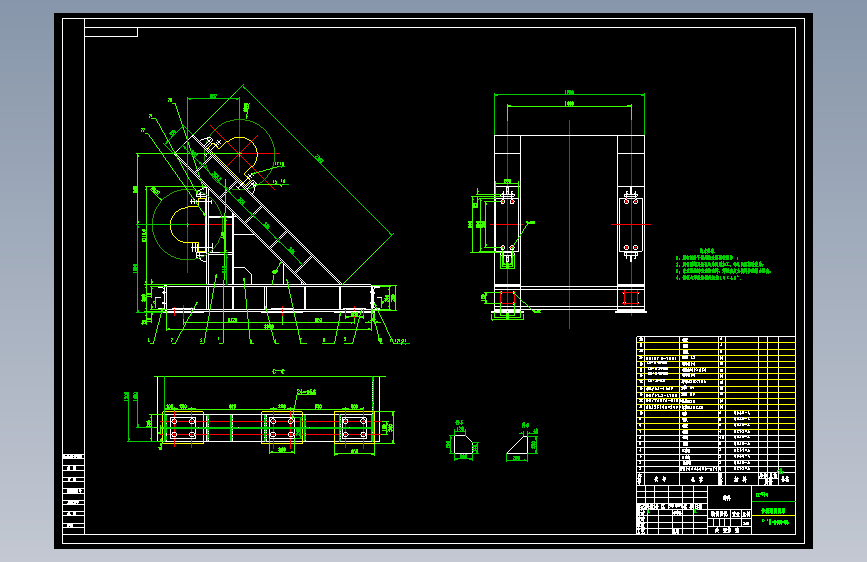Screen dimensions: 867x562
Task: Select the horizontal base beam in the side view
Action: coord(269,298)
